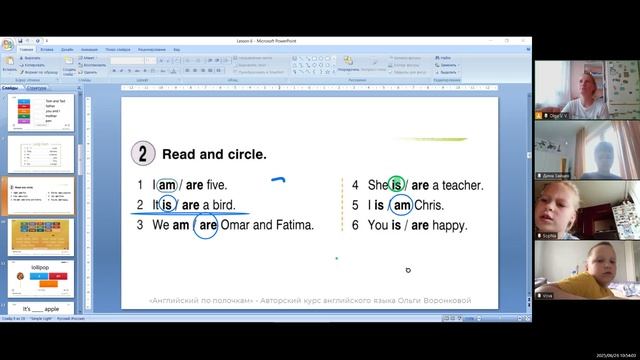The height and width of the screenshot is (360, 640).
Task: Open the line spacing dropdown
Action: tap(226, 60)
